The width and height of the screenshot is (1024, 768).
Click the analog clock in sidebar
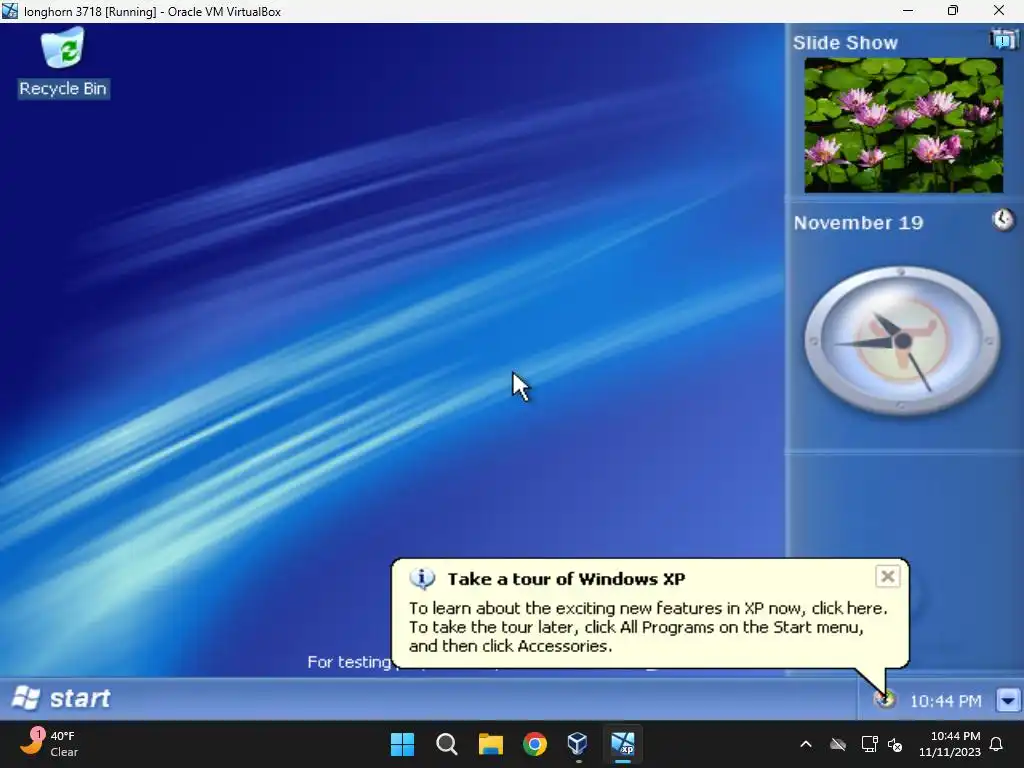[902, 340]
